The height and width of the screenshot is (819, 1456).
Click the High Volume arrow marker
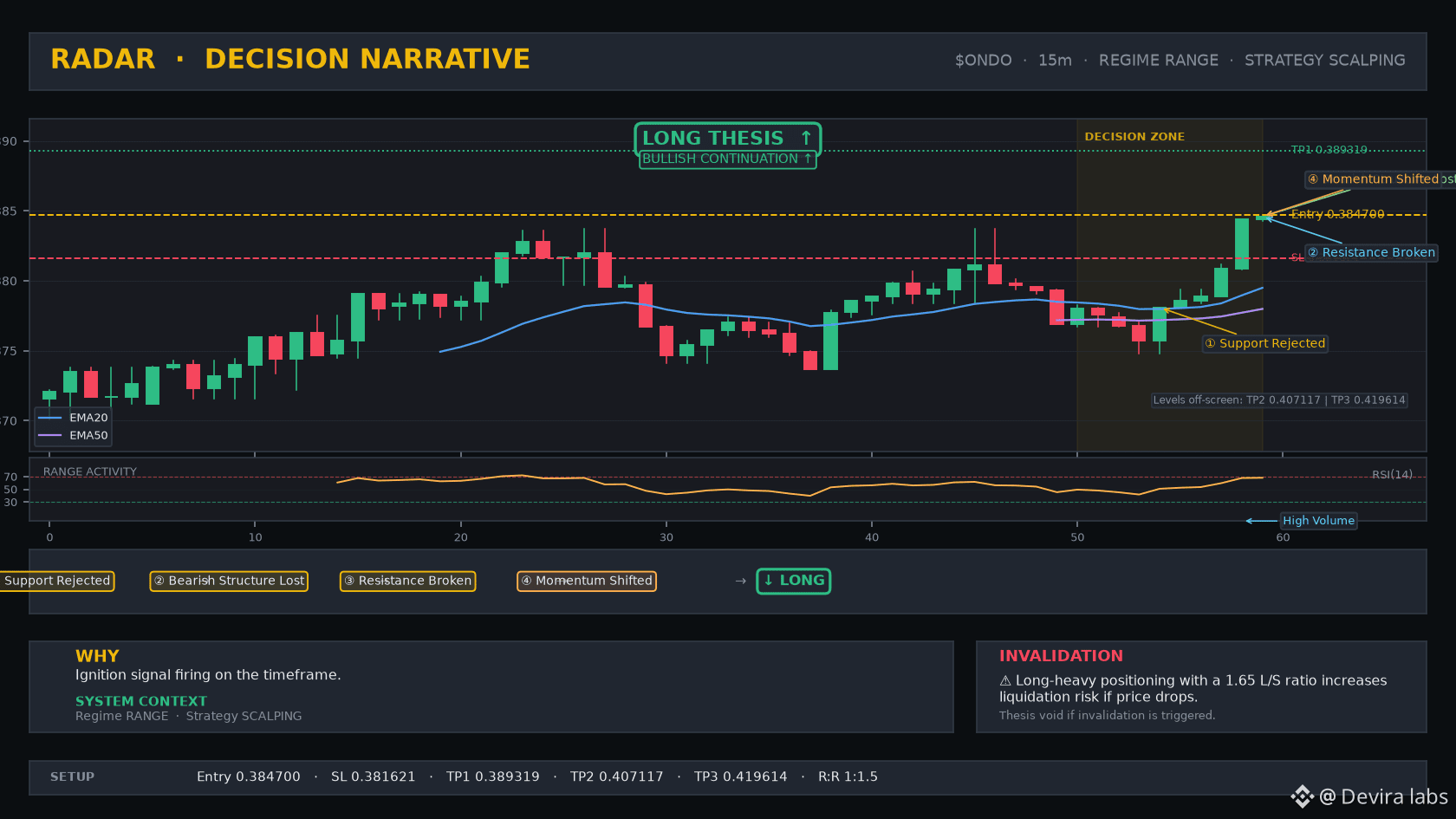[x=1261, y=521]
